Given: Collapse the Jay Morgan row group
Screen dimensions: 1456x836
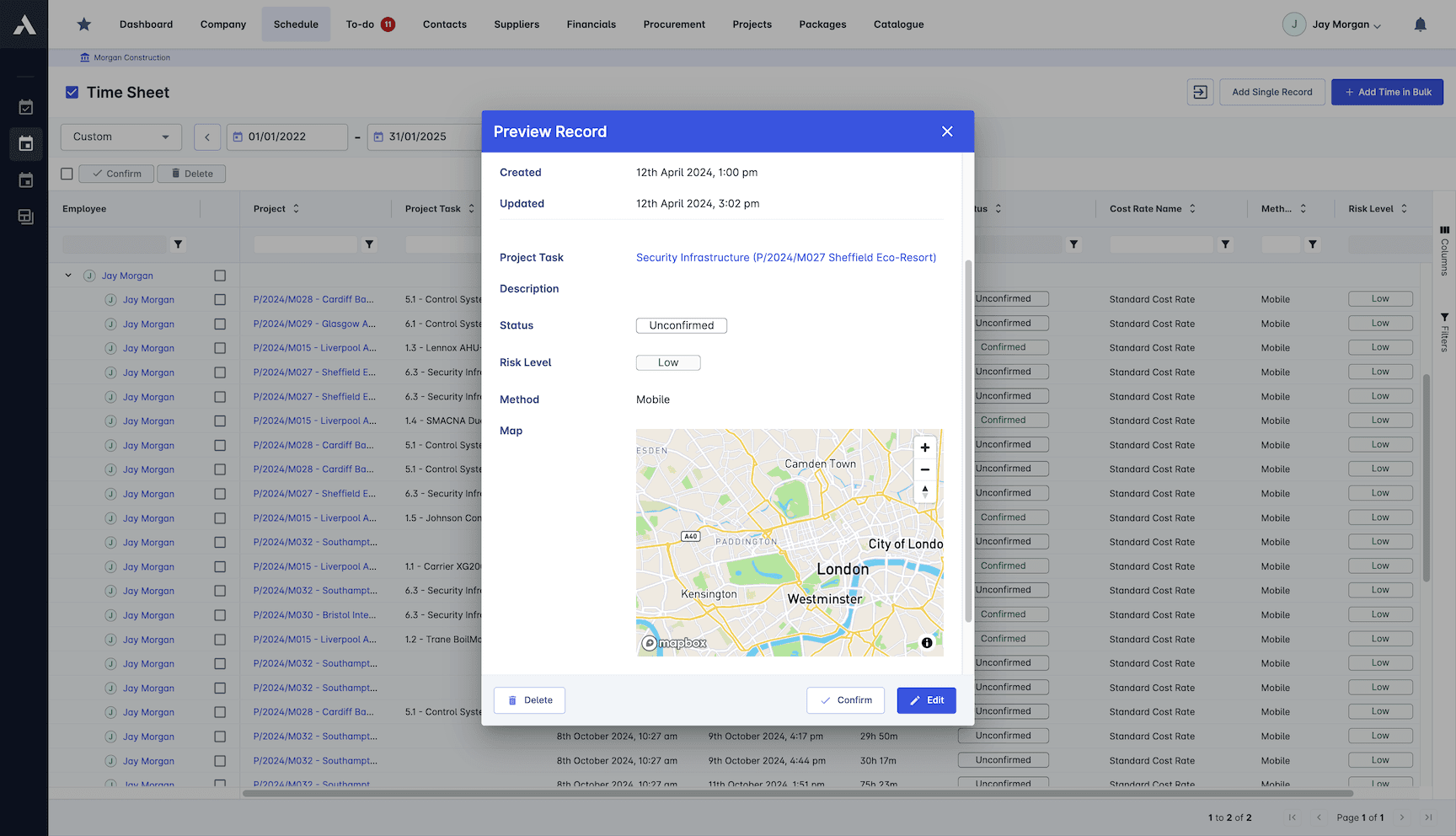Looking at the screenshot, I should point(68,275).
